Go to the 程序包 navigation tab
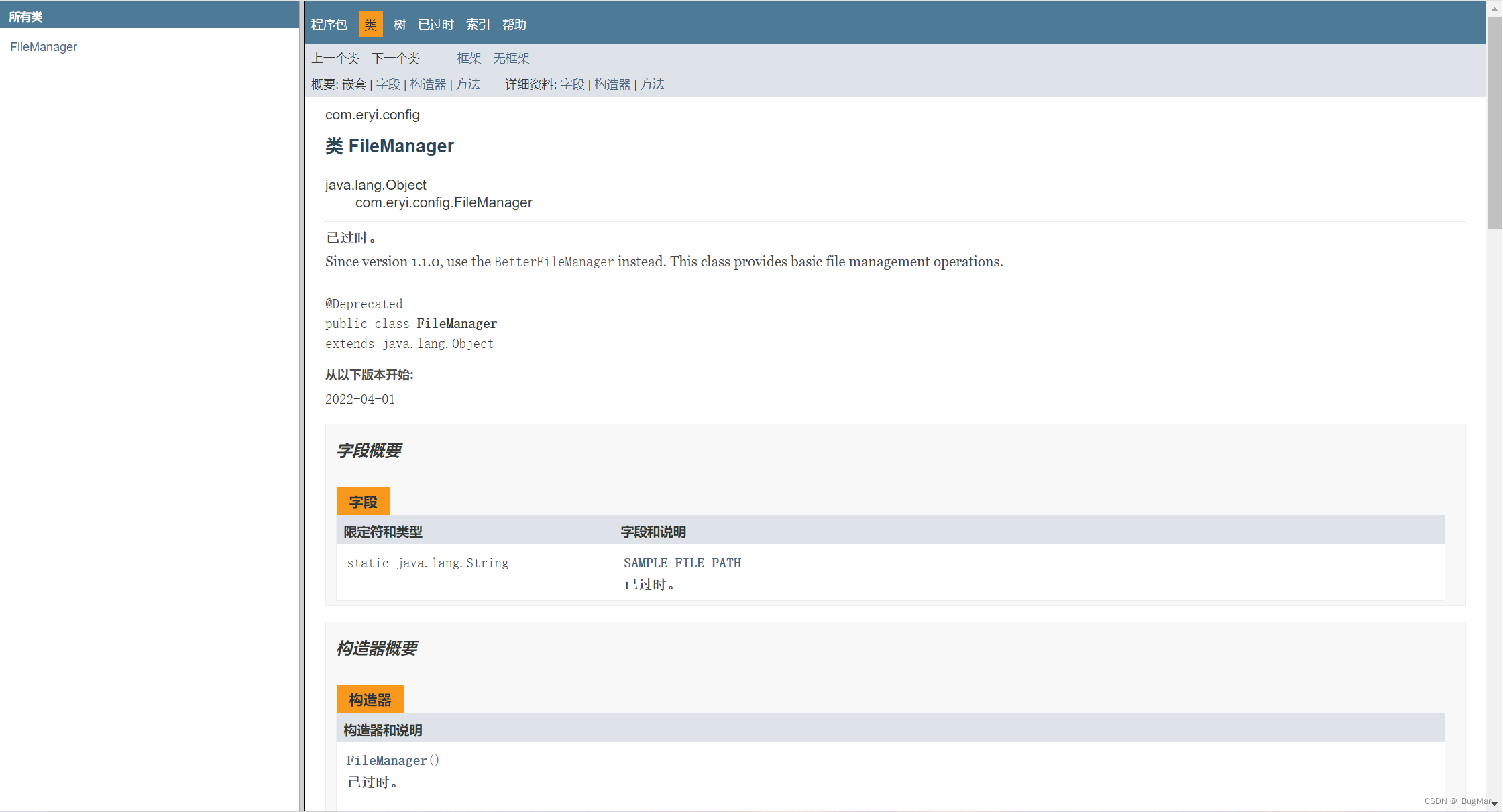 [x=329, y=25]
